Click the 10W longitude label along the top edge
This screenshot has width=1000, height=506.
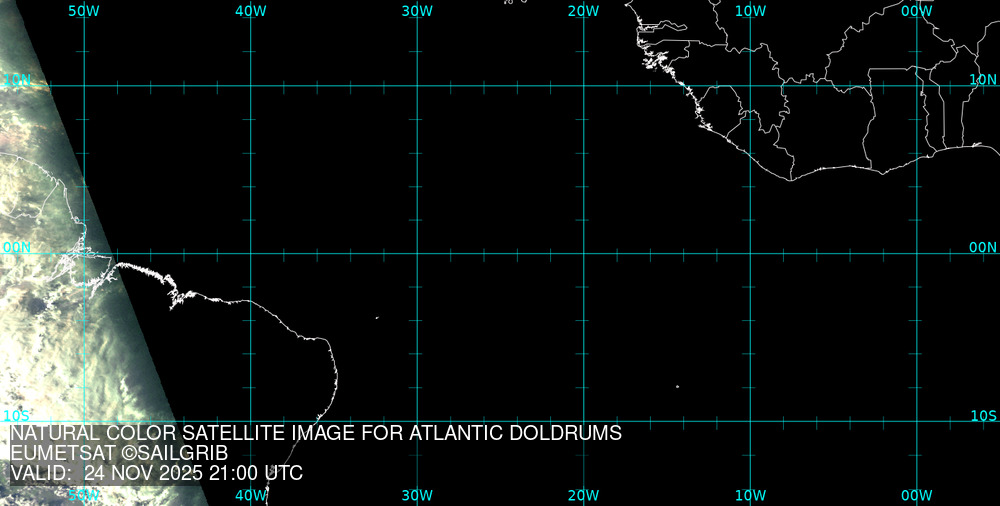[x=750, y=11]
